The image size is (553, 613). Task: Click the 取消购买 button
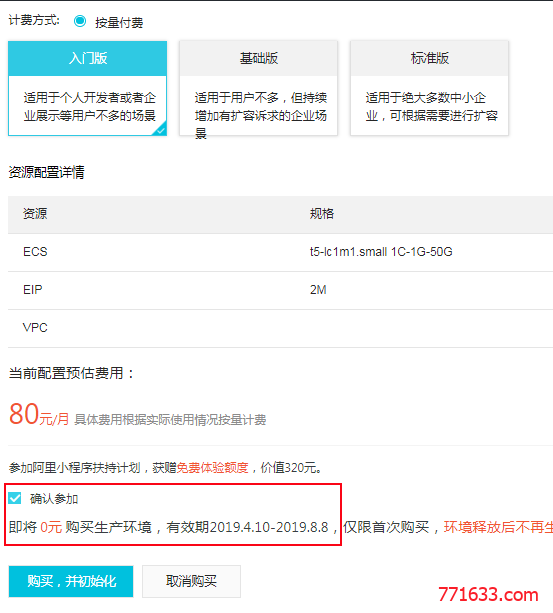coord(191,581)
